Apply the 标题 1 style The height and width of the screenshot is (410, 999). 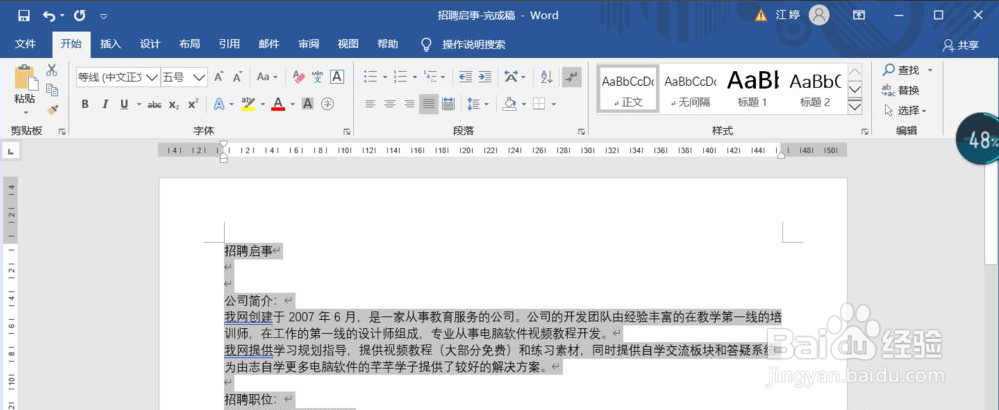[x=752, y=89]
